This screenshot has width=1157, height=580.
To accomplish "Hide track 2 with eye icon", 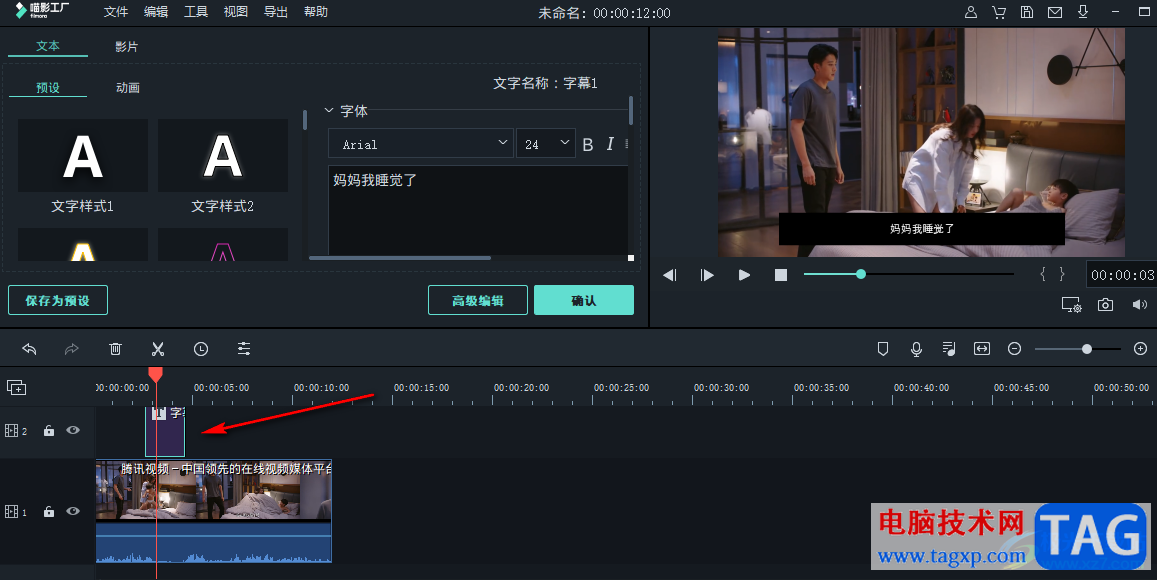I will pos(73,430).
